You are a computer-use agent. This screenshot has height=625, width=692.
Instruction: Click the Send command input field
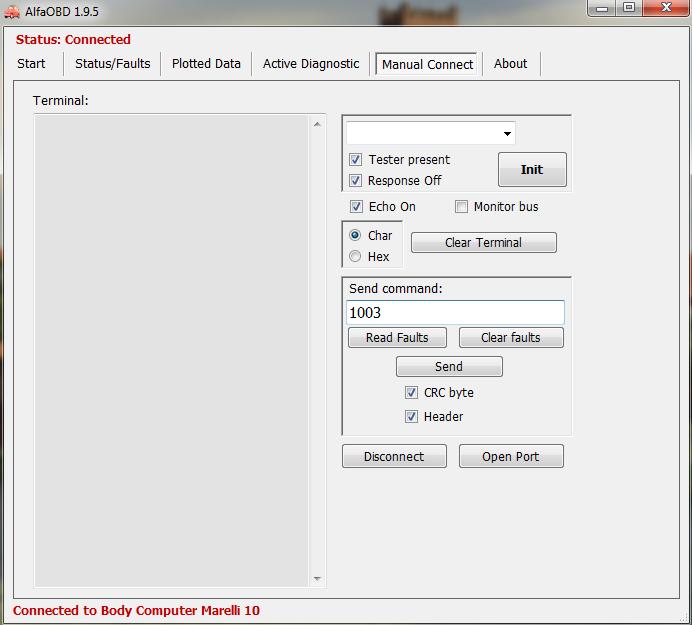click(x=455, y=312)
